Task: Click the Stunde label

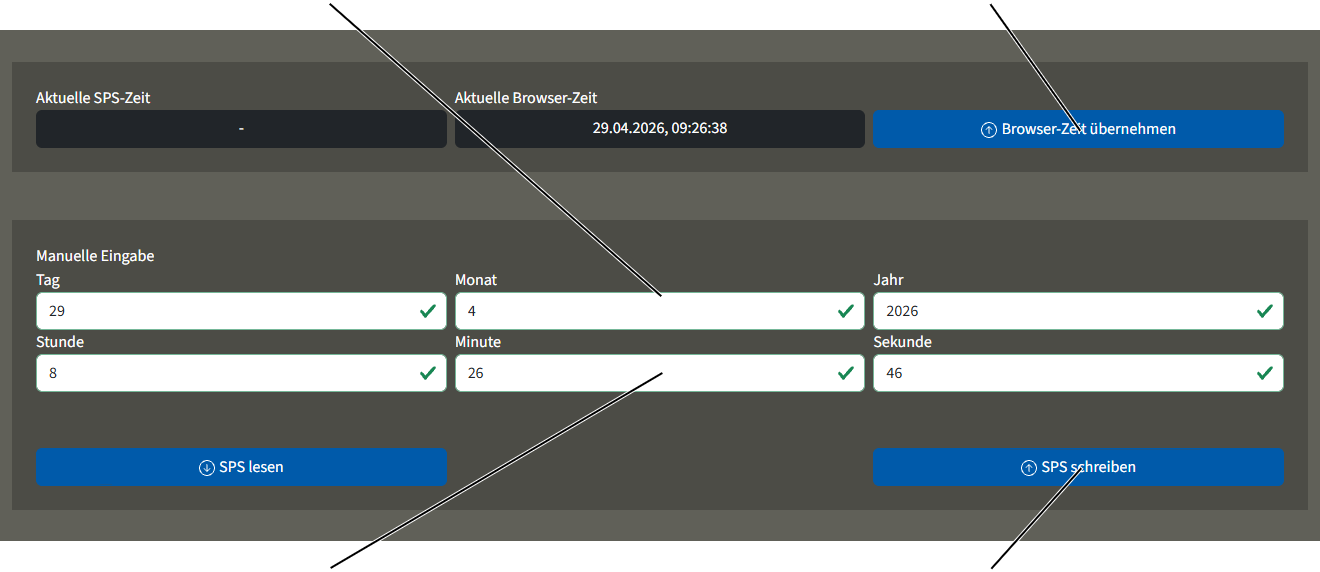Action: click(60, 342)
